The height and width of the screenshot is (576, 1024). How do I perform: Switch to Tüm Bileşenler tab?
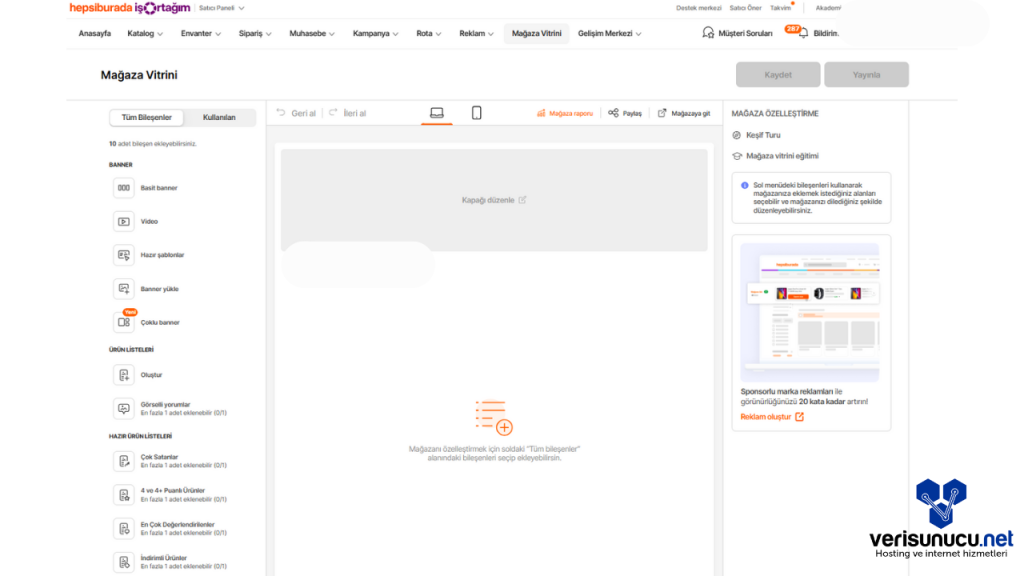(146, 118)
